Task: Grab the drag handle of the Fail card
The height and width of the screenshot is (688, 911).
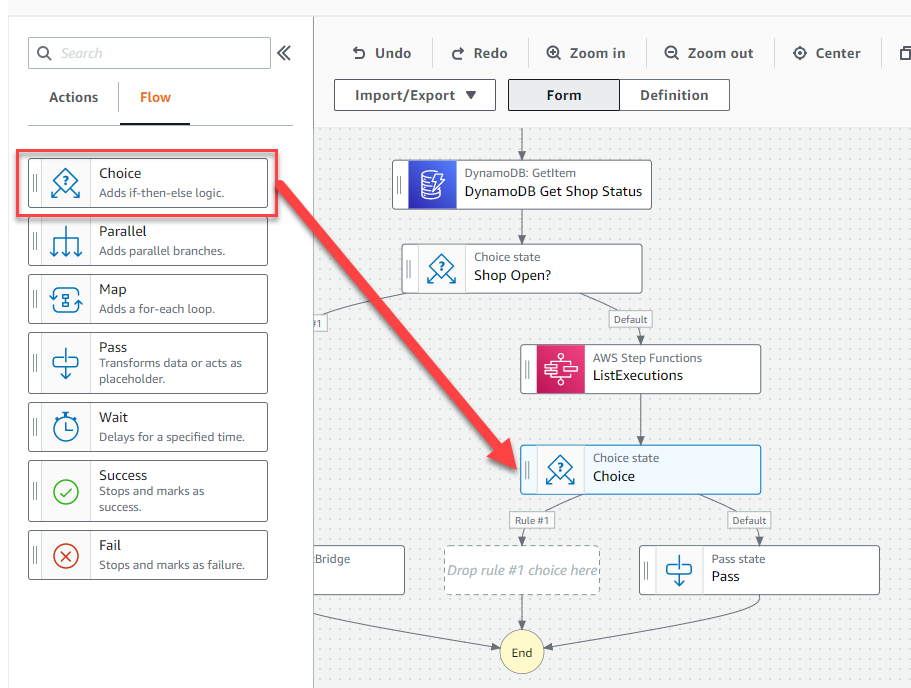Action: [x=35, y=556]
